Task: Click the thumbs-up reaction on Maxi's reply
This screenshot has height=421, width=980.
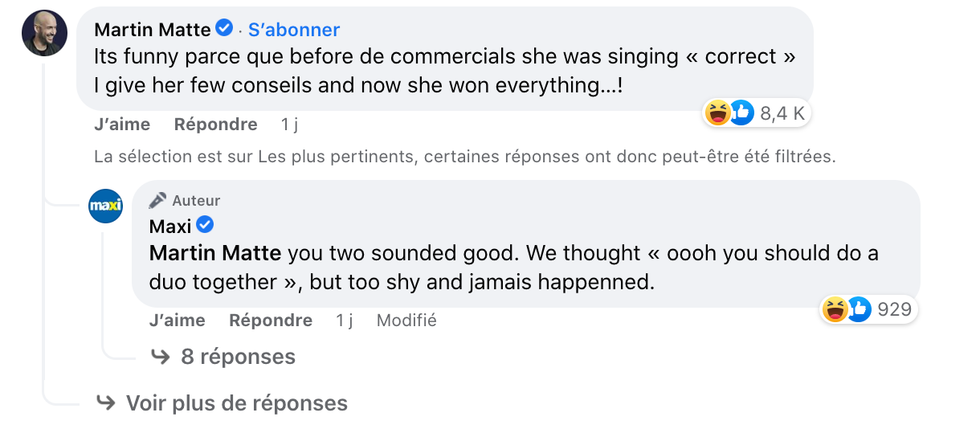Action: pyautogui.click(x=859, y=309)
